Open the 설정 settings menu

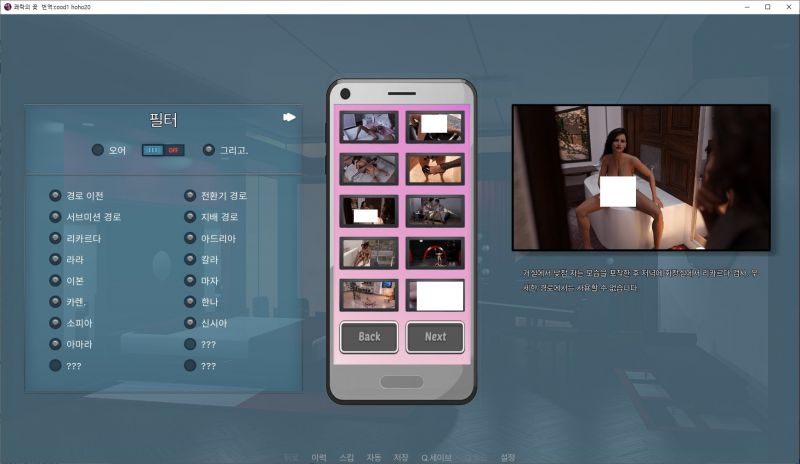point(507,457)
